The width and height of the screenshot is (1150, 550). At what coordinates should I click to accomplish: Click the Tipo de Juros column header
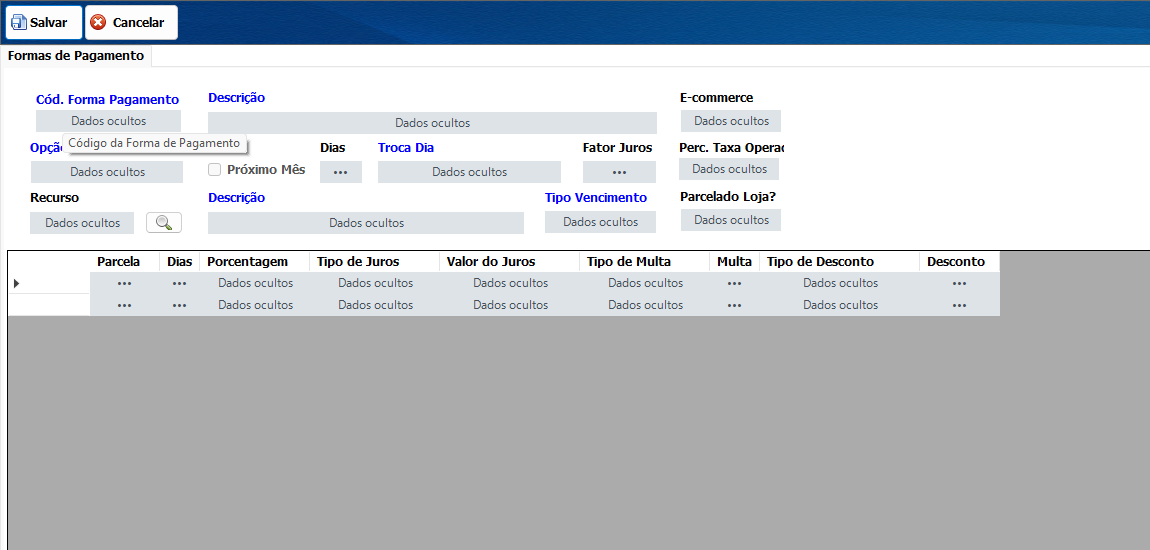(375, 262)
